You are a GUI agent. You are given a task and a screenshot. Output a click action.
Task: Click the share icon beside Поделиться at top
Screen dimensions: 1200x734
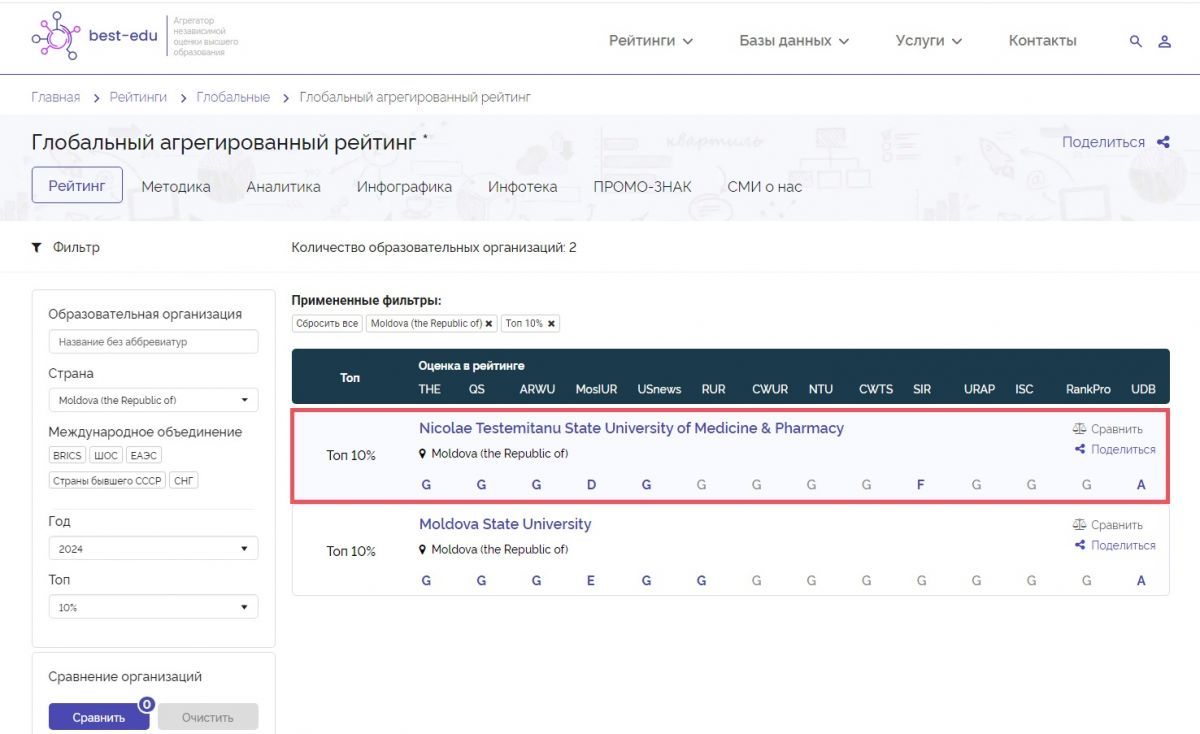(1163, 142)
